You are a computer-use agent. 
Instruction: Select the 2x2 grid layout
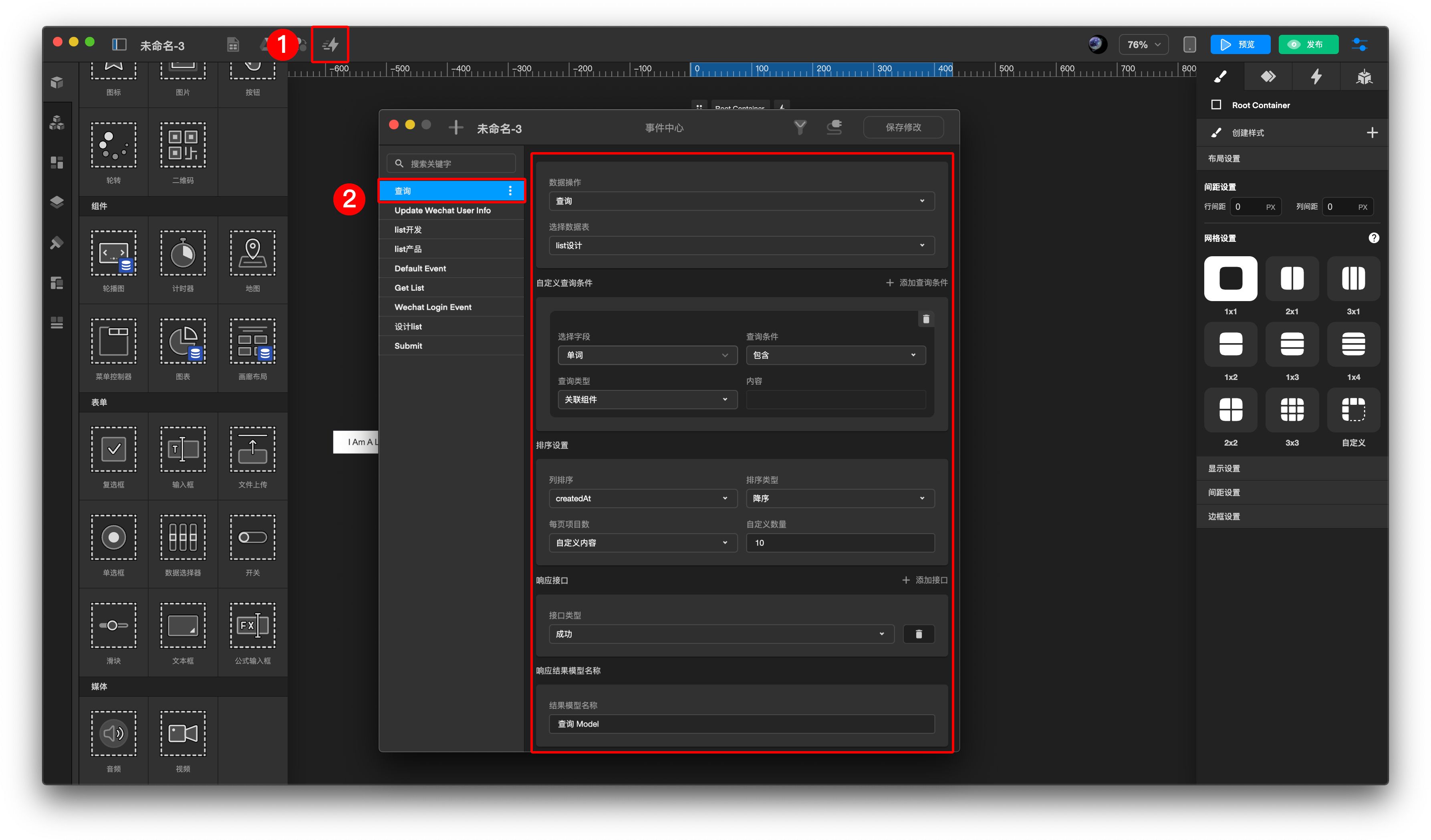click(1231, 410)
